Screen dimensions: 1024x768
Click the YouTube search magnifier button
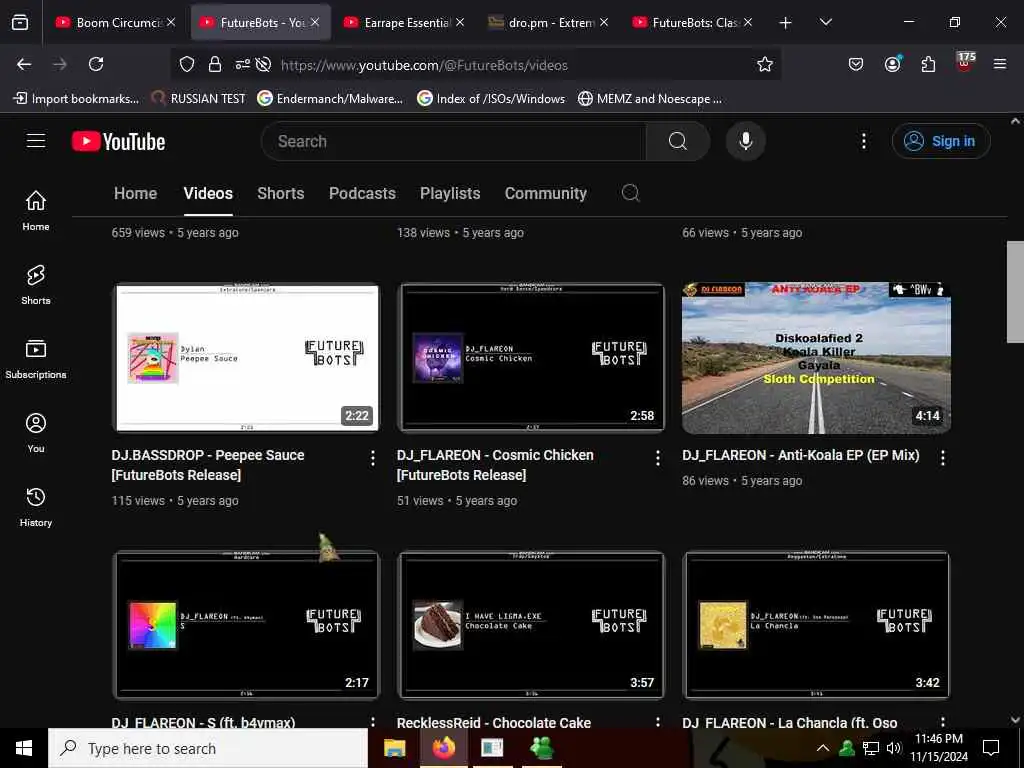coord(677,141)
